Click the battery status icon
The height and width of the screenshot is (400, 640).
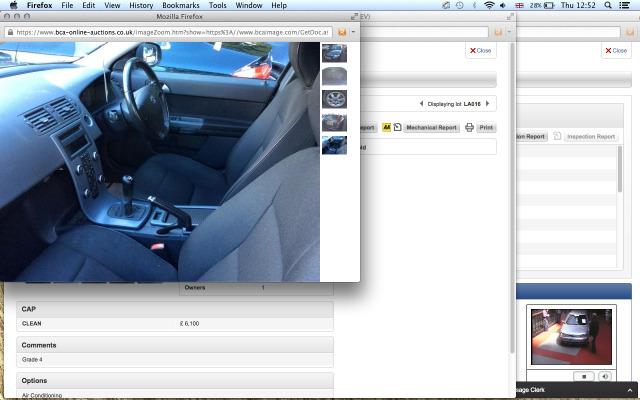click(x=549, y=5)
